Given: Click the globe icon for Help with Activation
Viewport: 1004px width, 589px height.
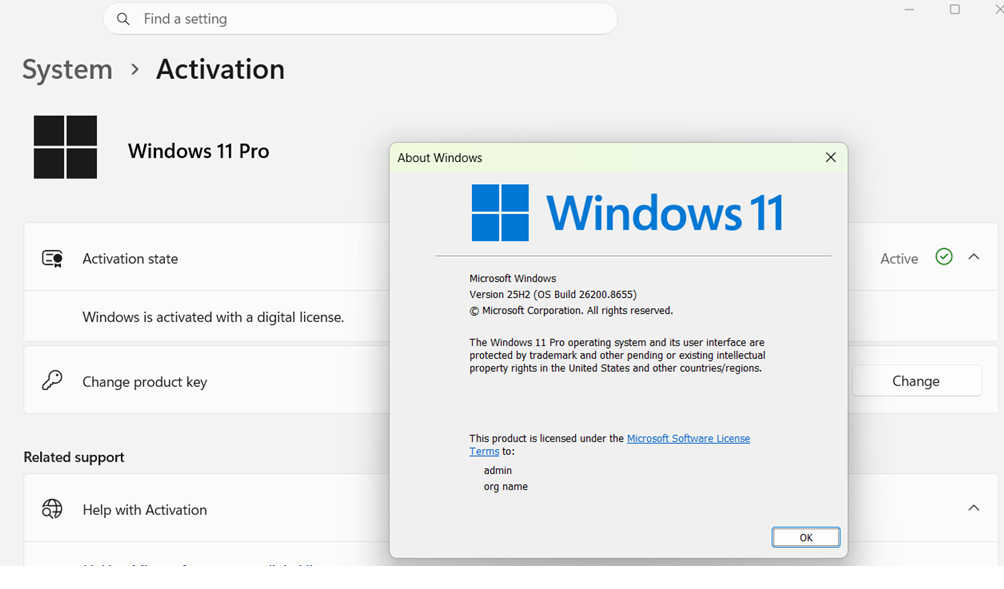Looking at the screenshot, I should click(52, 509).
